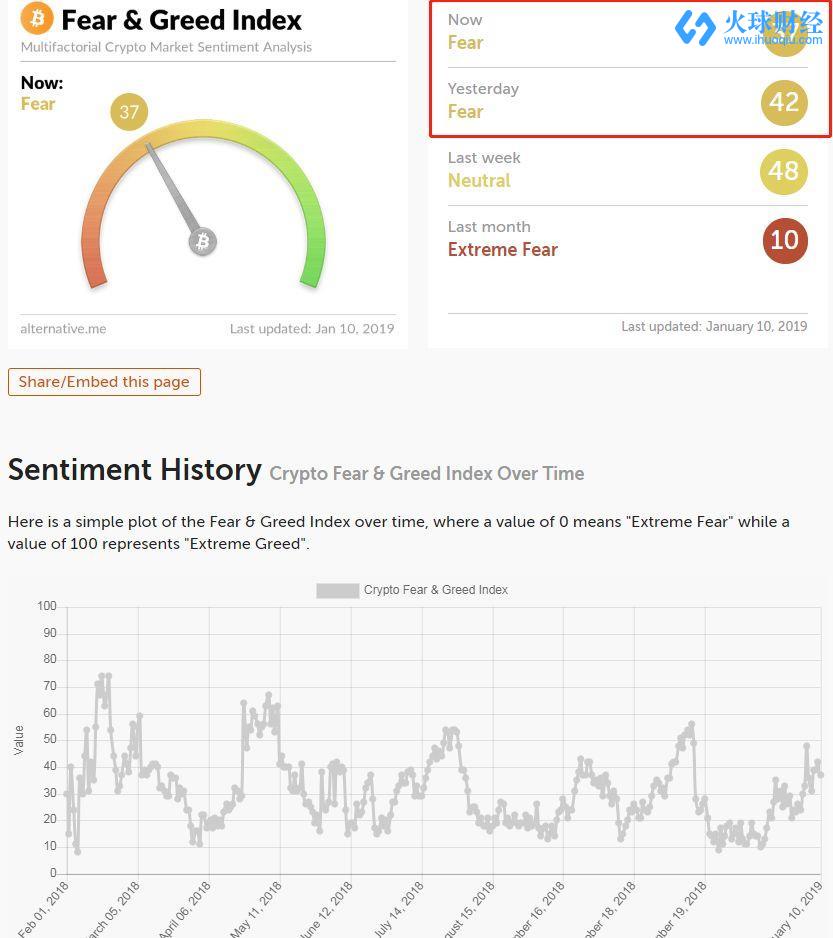
Task: Select the Fear & Greed Index title
Action: [x=181, y=20]
